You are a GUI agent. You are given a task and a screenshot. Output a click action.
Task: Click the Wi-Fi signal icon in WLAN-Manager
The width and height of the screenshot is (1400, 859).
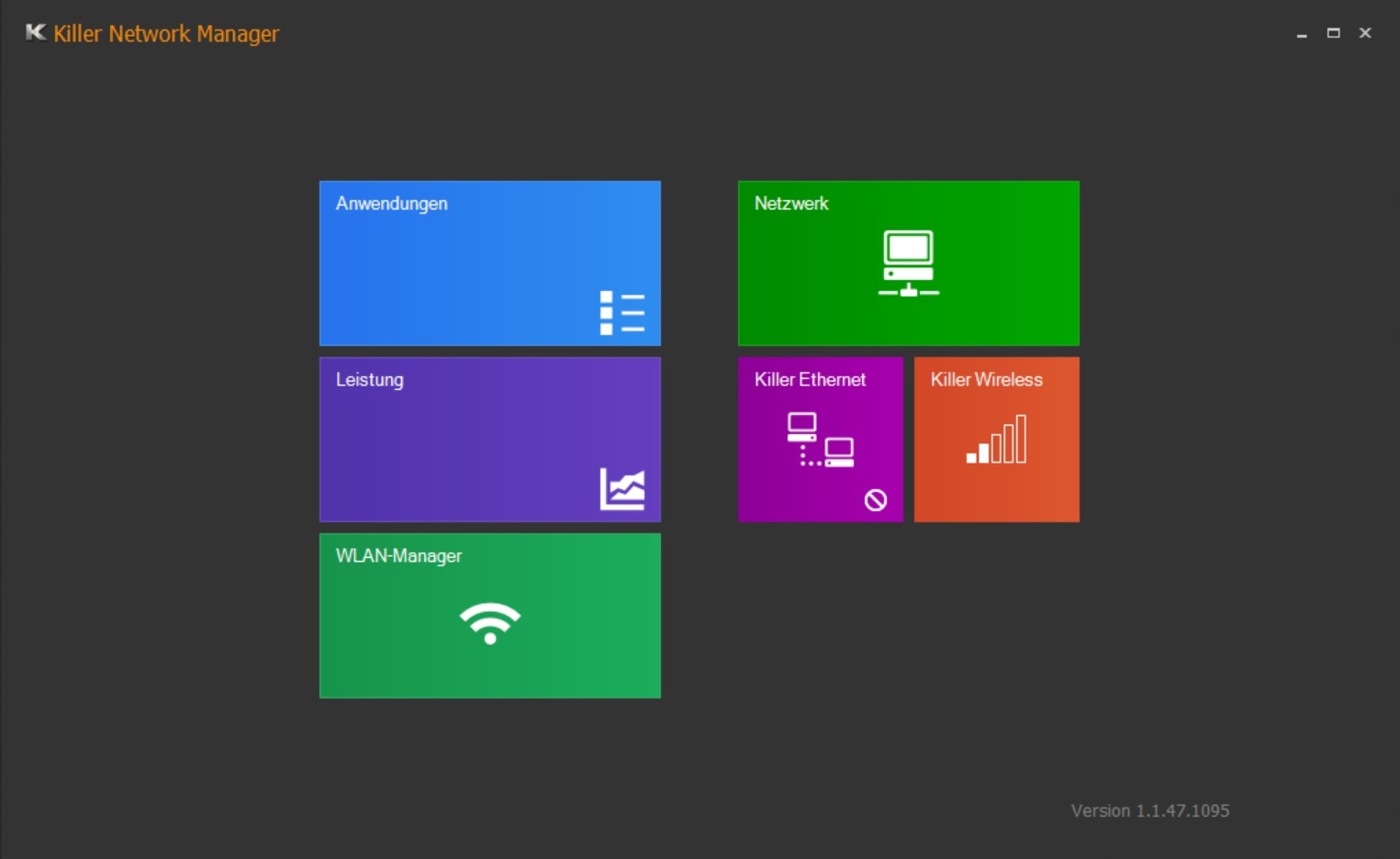coord(490,624)
